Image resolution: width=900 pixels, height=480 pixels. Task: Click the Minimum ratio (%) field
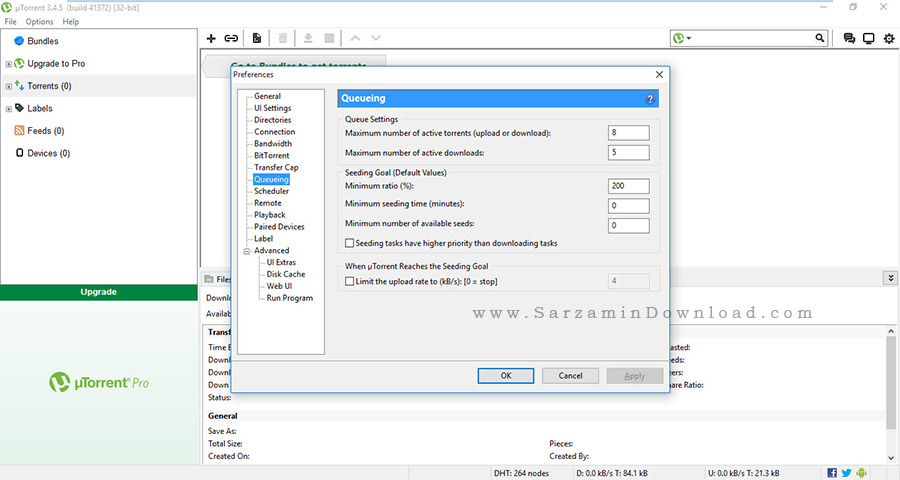click(629, 185)
